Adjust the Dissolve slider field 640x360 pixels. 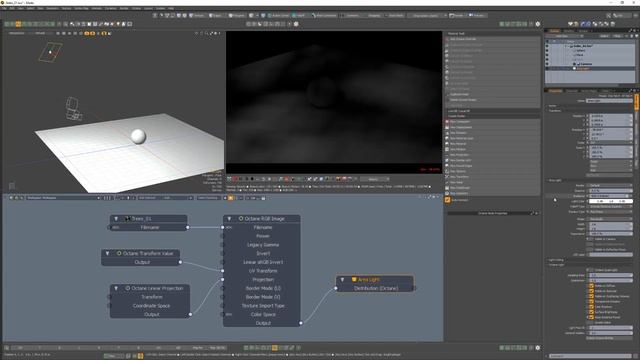point(611,191)
